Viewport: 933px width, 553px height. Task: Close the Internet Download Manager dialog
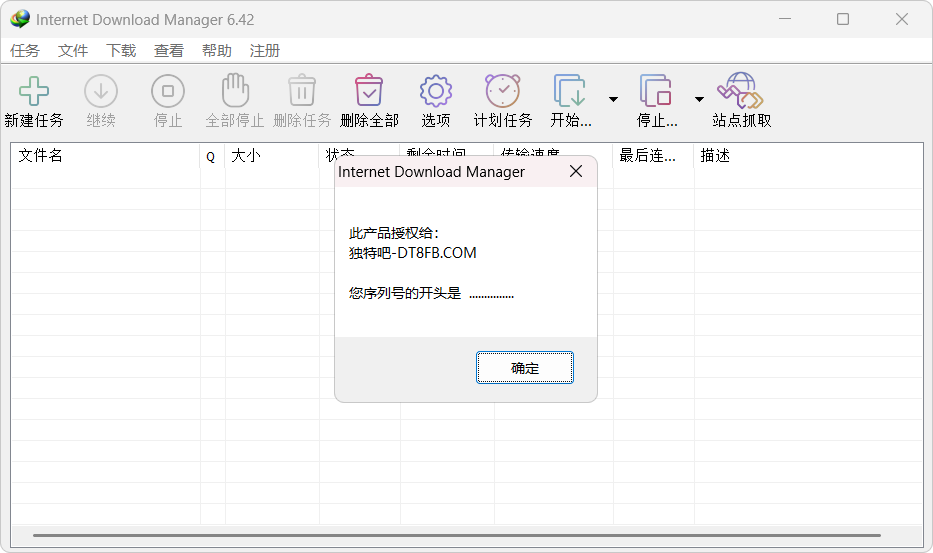point(575,171)
